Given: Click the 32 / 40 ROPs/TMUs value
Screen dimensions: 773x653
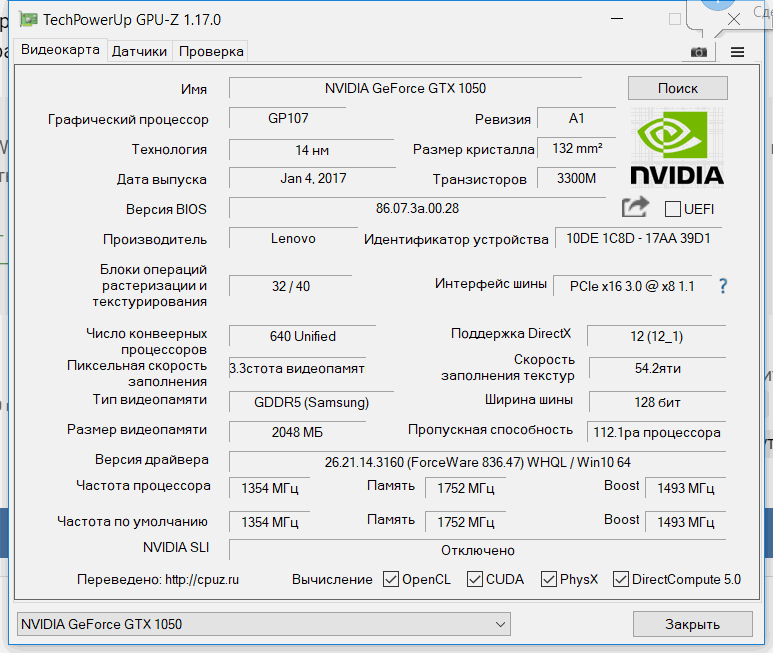Looking at the screenshot, I should pyautogui.click(x=290, y=286).
